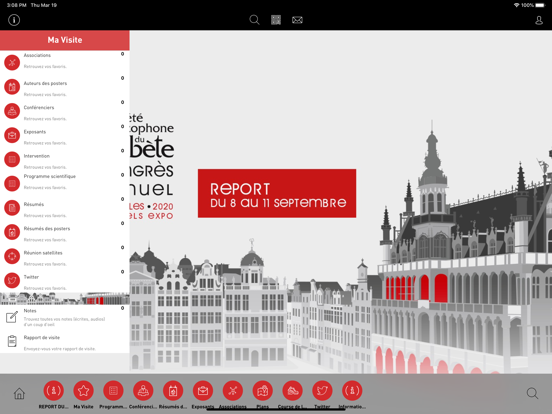Open Réunion satellites list icon
Image resolution: width=552 pixels, height=414 pixels.
coord(12,256)
